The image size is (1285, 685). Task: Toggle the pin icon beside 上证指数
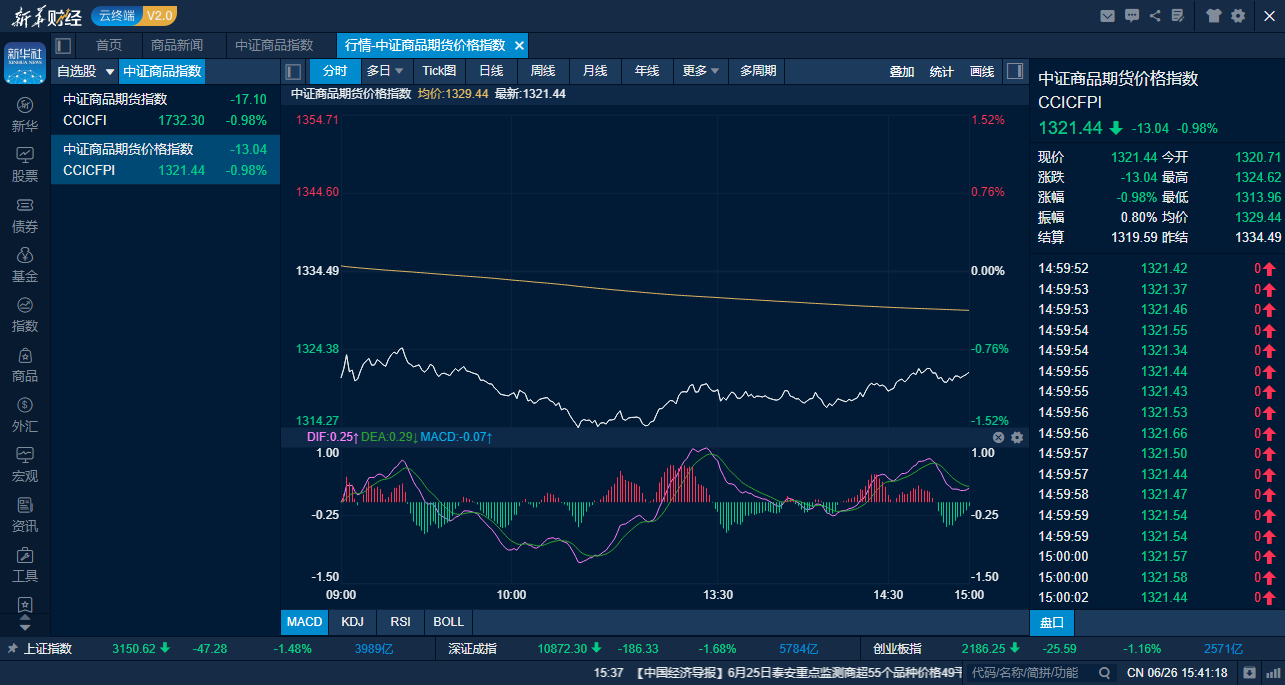[12, 648]
